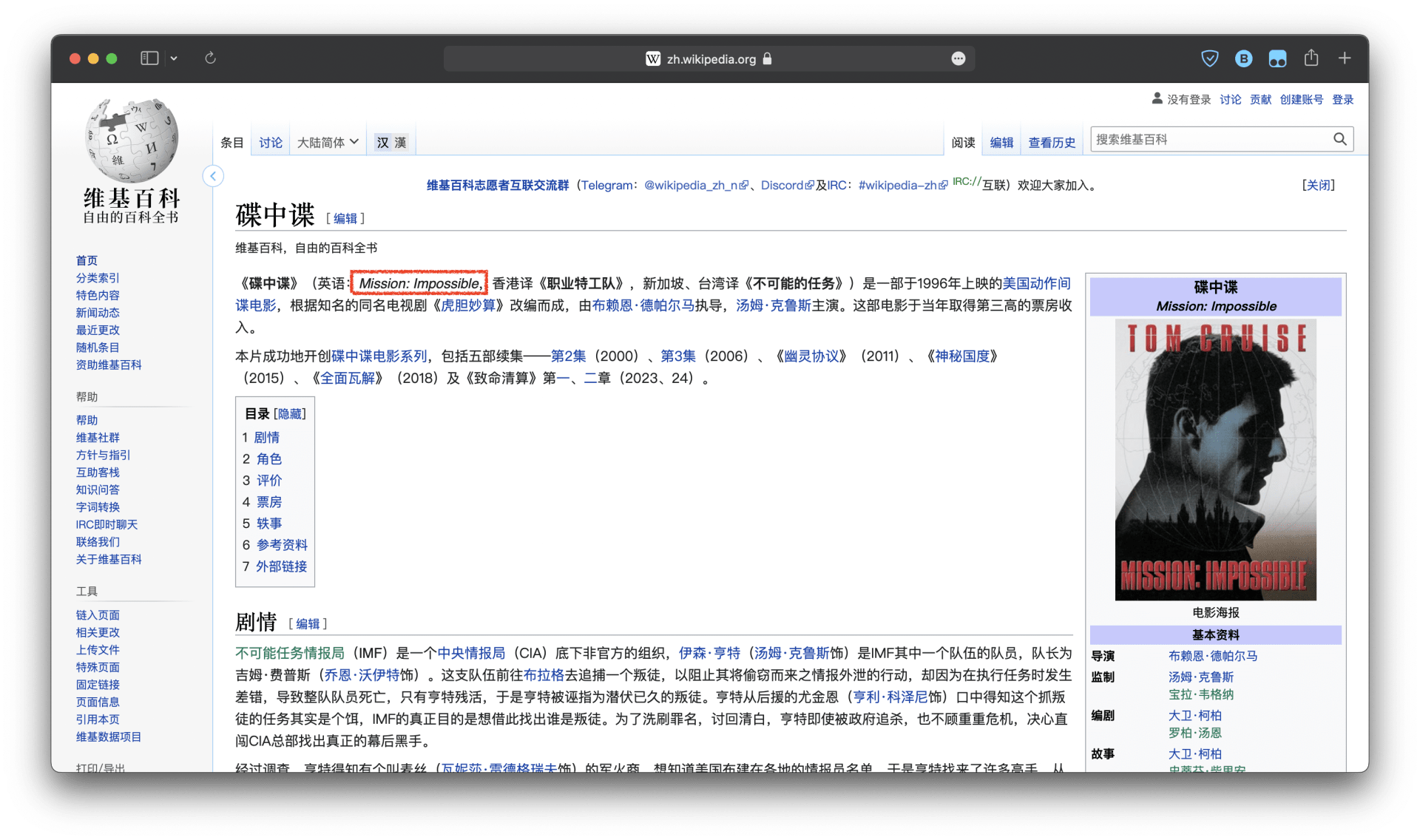
Task: Click the Share icon in toolbar
Action: point(1311,58)
